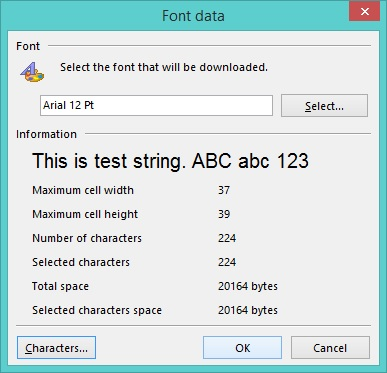Click the Font group header
This screenshot has width=387, height=373.
28,46
